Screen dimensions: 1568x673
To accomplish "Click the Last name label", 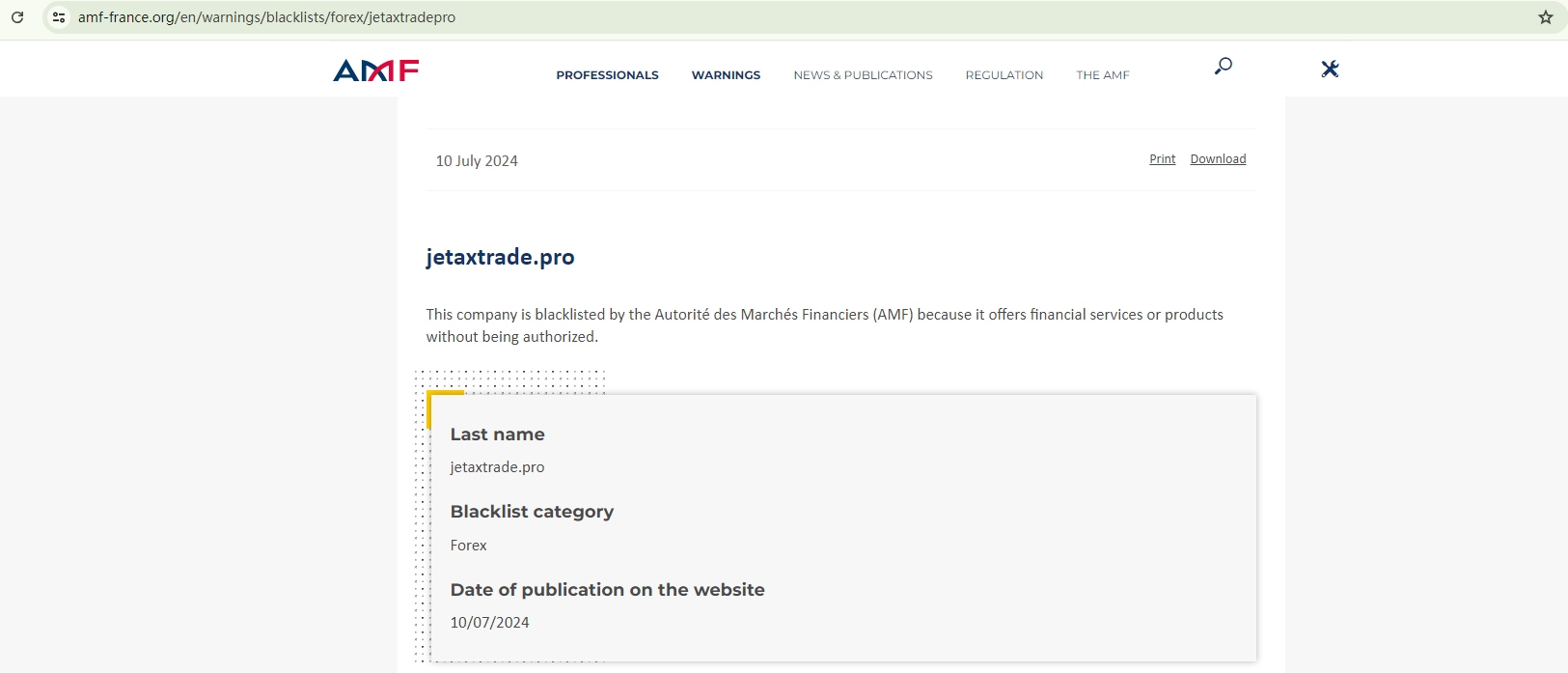I will pos(497,435).
